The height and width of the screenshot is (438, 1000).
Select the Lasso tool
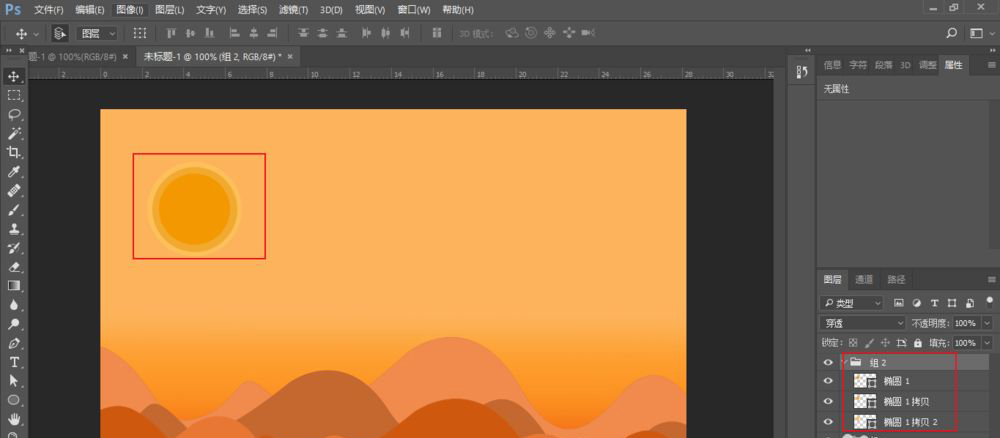15,114
